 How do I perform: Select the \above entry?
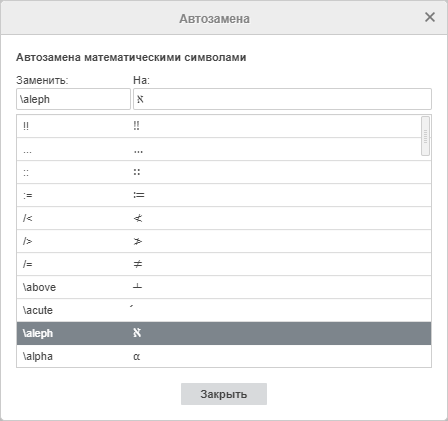224,287
